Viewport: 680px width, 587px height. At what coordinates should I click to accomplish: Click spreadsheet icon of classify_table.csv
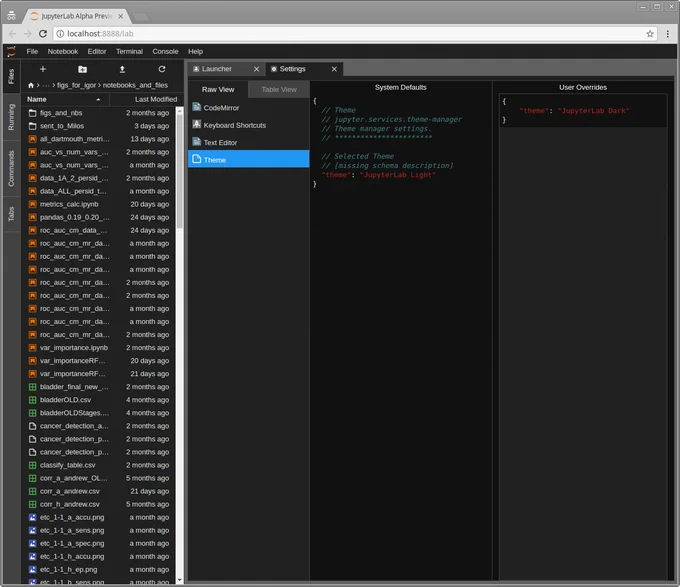coord(32,465)
